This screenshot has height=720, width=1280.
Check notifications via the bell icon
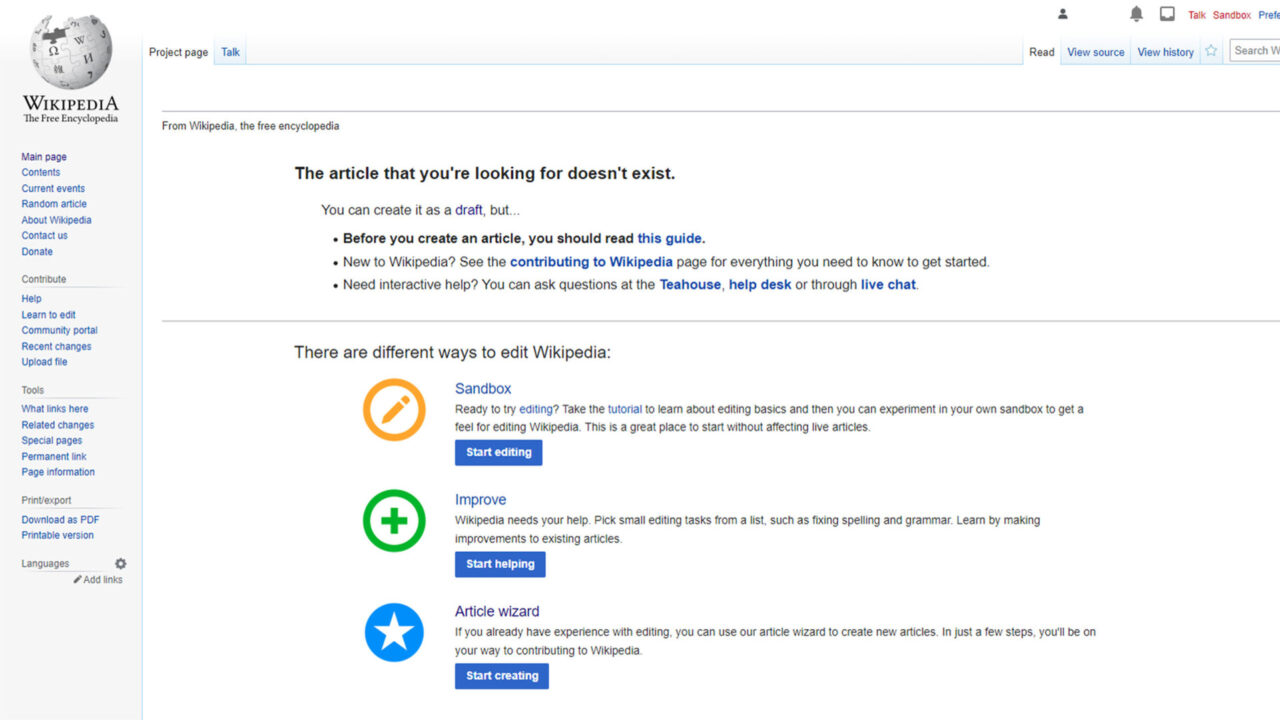point(1136,13)
